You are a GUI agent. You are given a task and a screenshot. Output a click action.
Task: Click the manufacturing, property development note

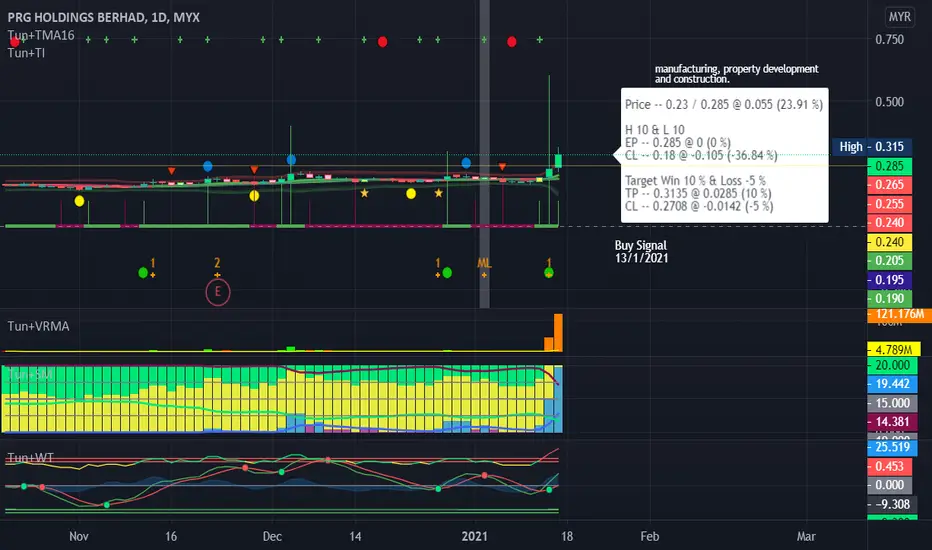click(x=736, y=74)
